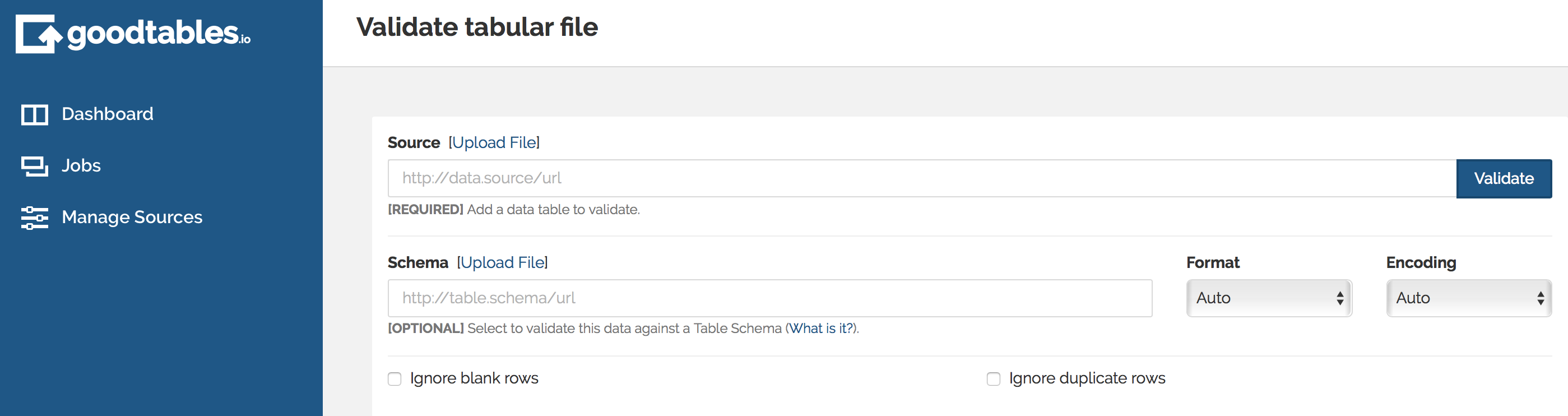Focus the data source URL field

point(922,178)
